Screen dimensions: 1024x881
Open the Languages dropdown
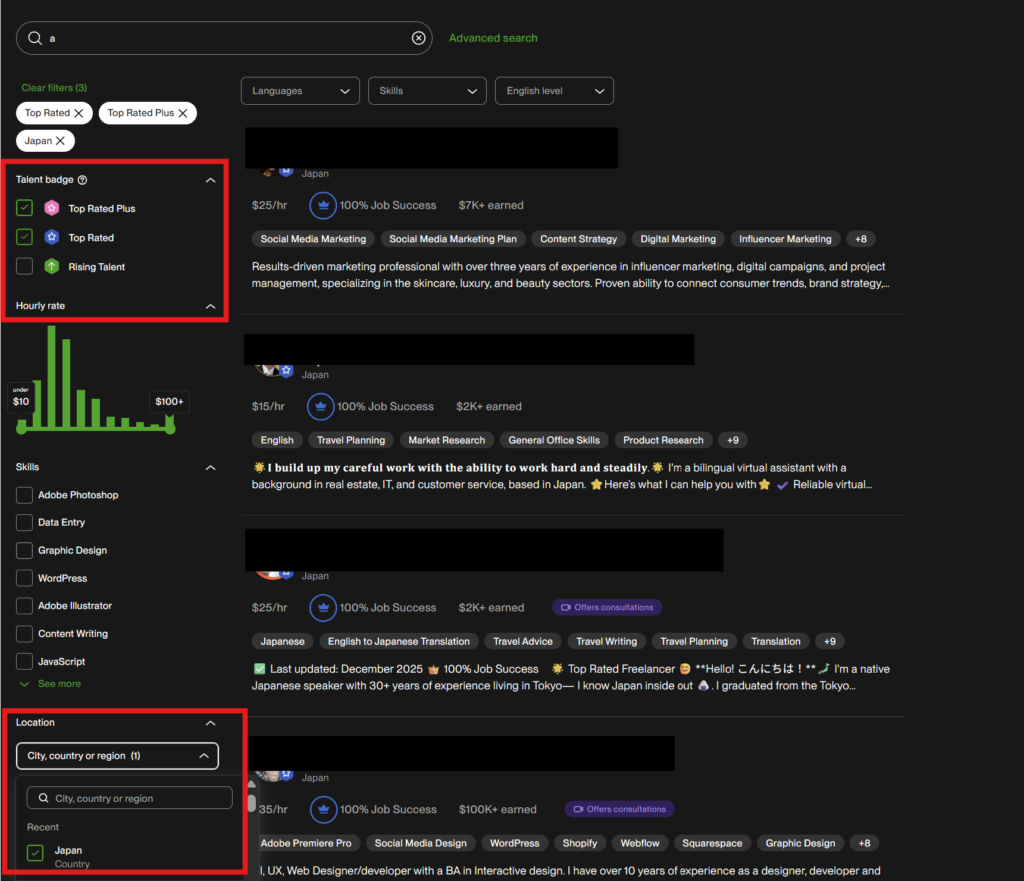tap(300, 91)
